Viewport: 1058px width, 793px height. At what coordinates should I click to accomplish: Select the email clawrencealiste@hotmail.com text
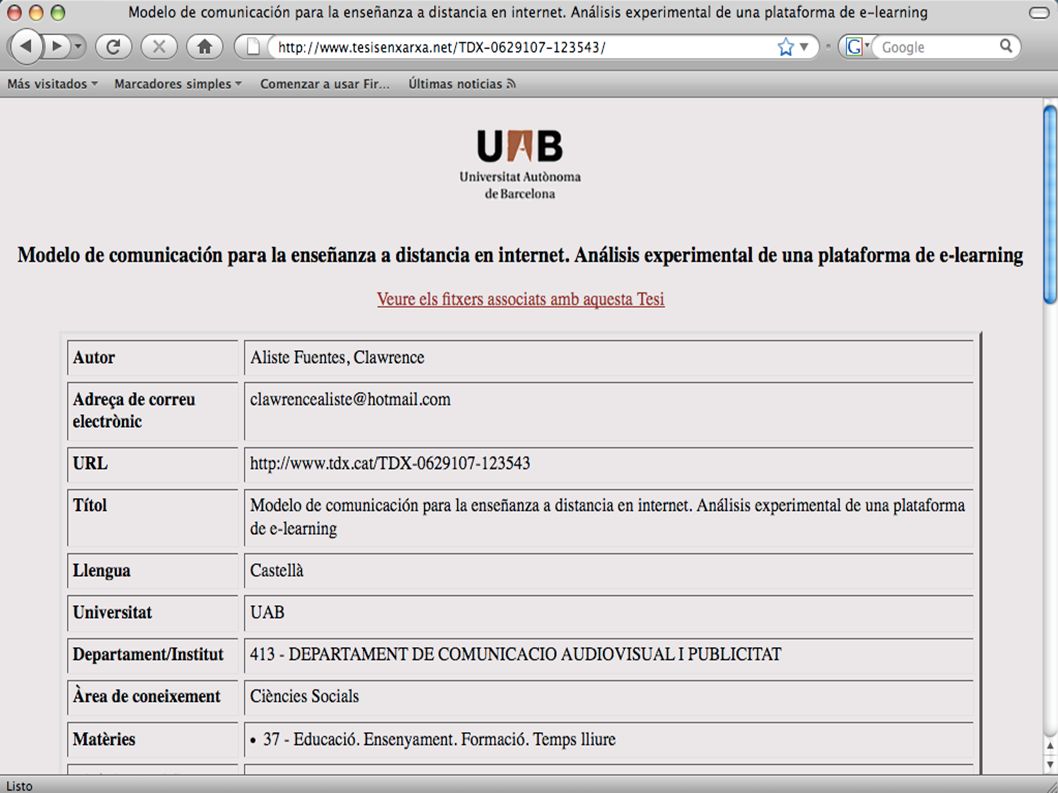click(x=350, y=400)
